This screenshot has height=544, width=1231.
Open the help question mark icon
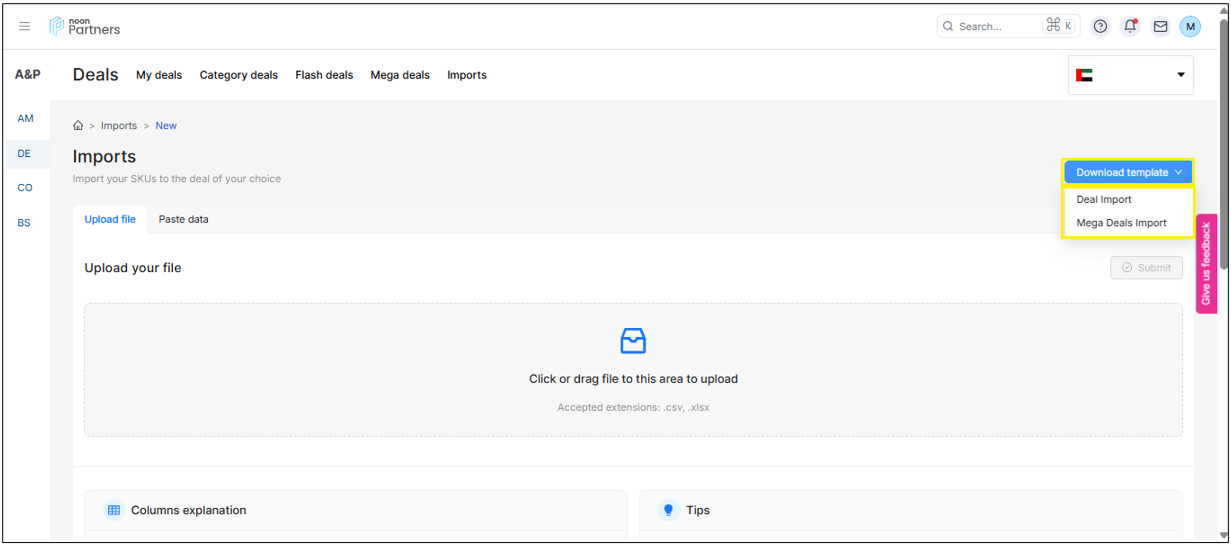tap(1100, 27)
